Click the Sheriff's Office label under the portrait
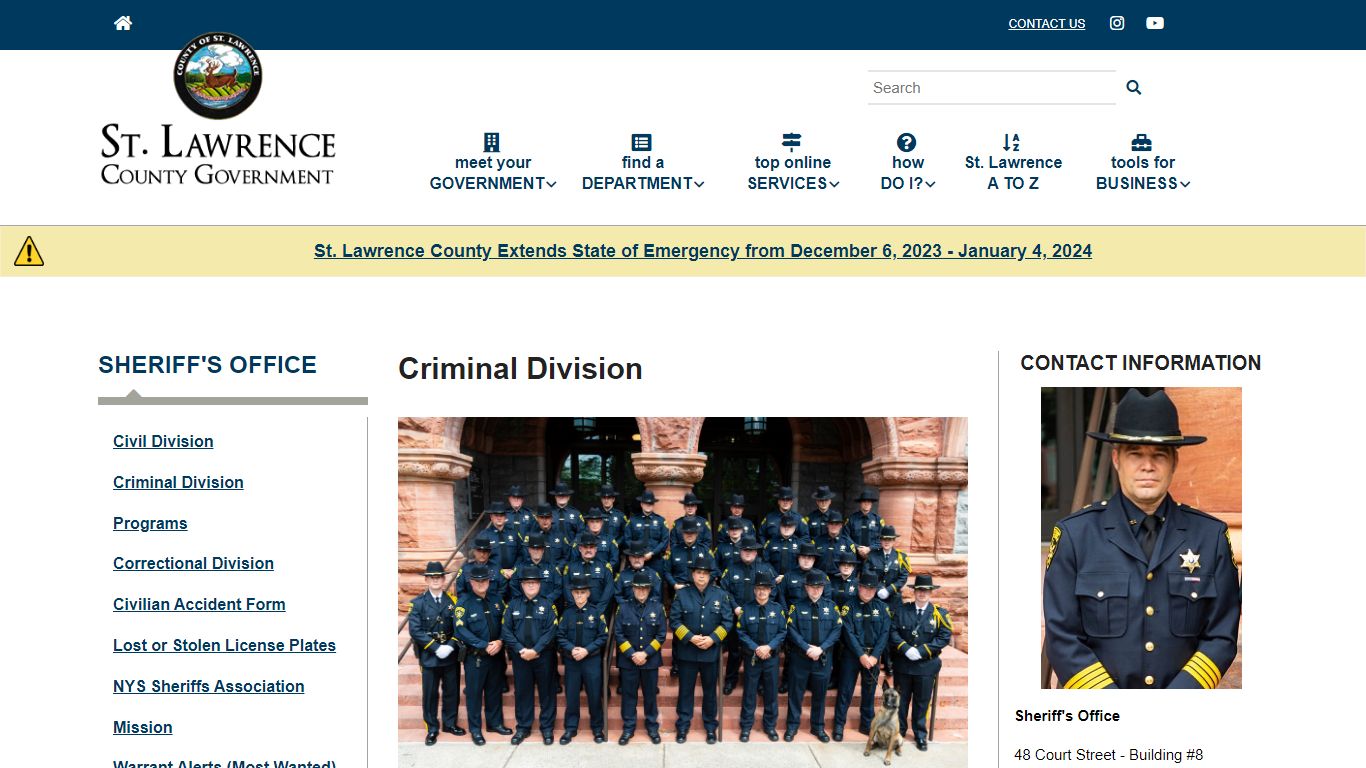The image size is (1366, 768). 1067,716
